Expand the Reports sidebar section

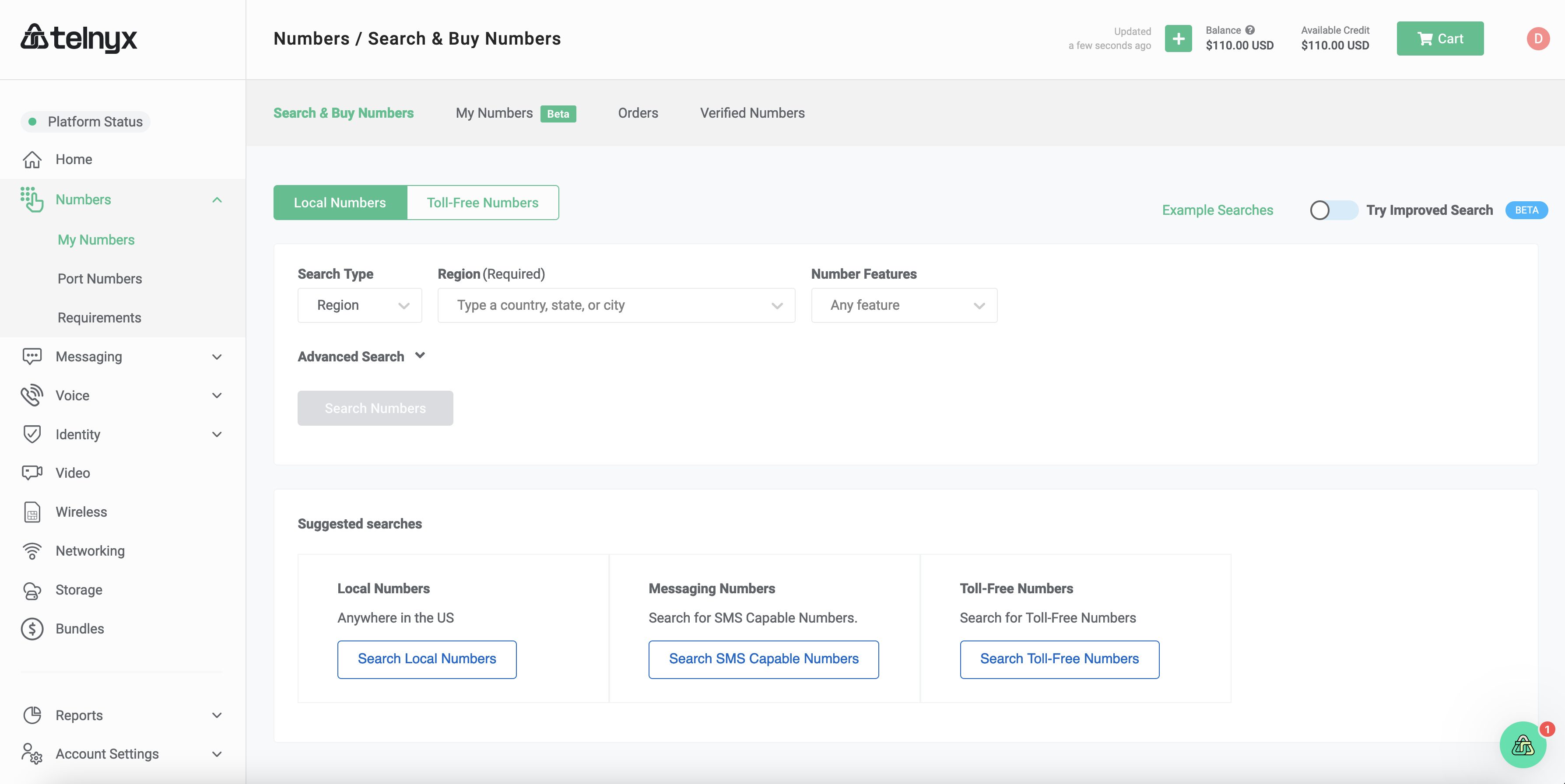point(217,715)
